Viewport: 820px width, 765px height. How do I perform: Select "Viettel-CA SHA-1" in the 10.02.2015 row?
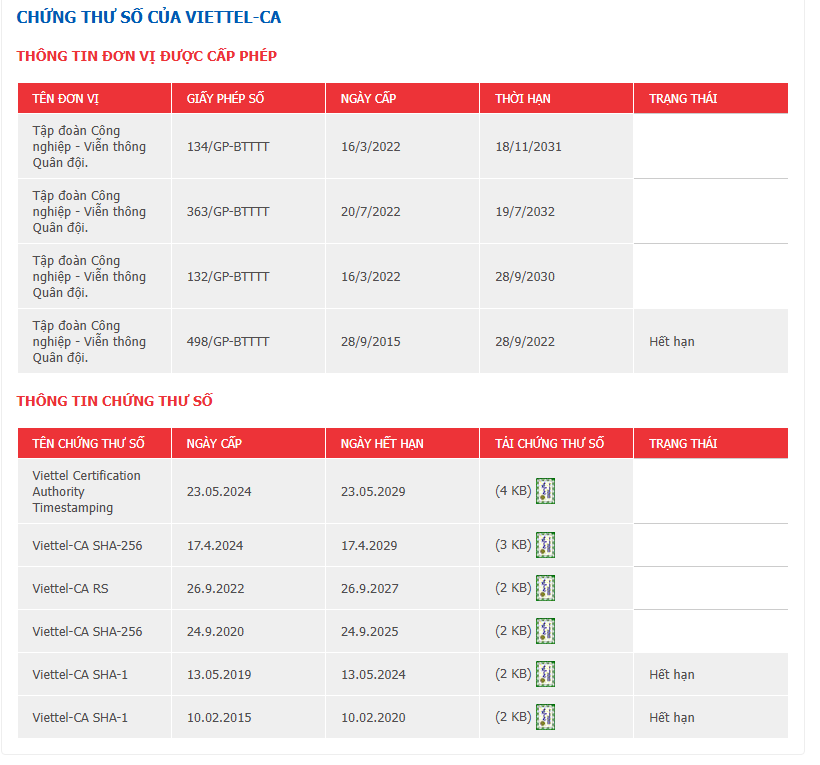point(80,717)
